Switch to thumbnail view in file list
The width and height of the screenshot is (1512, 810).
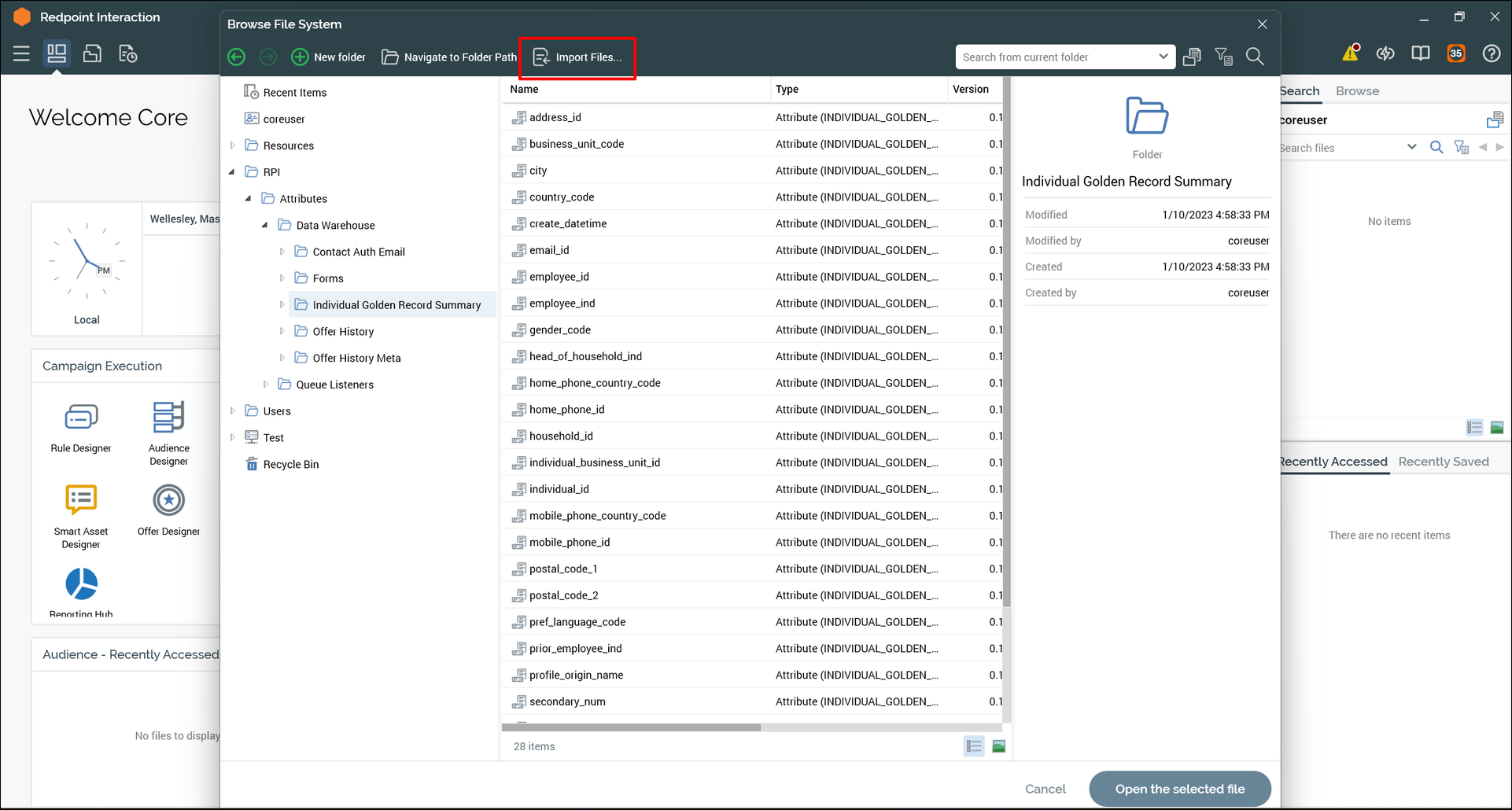[x=998, y=746]
